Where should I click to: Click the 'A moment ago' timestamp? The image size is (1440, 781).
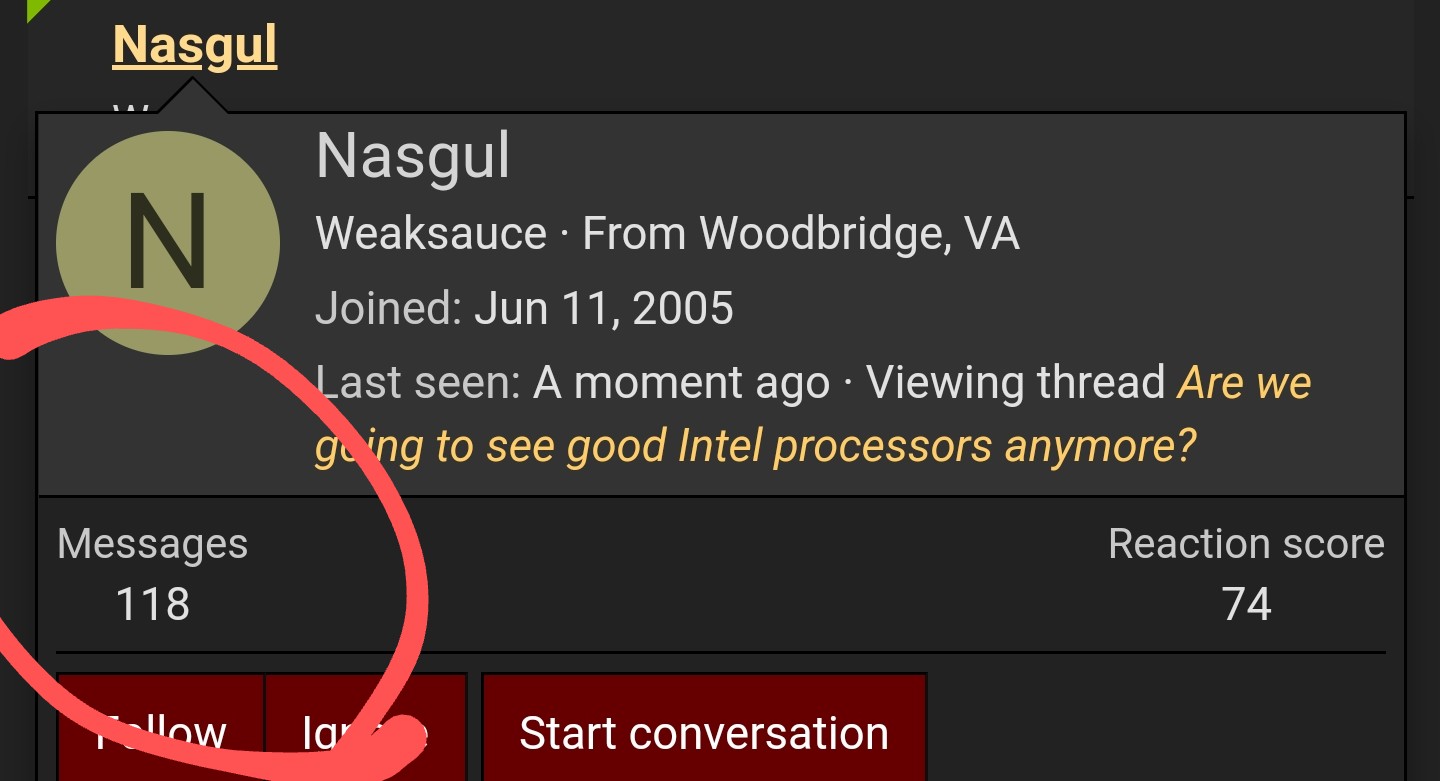coord(681,382)
